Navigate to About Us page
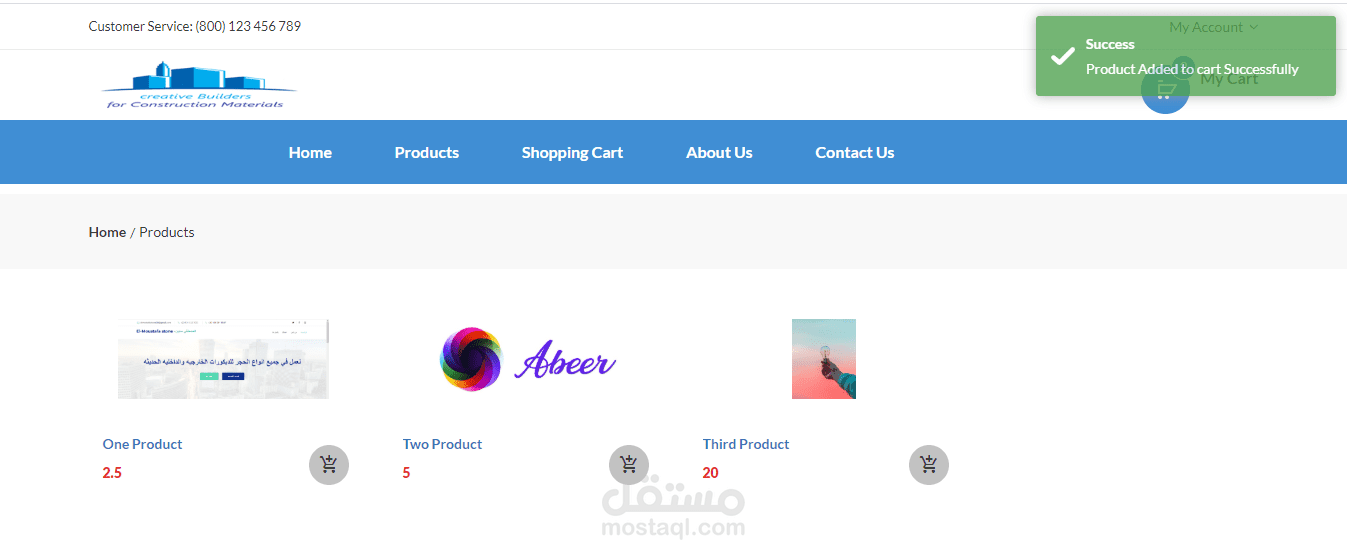 [719, 153]
